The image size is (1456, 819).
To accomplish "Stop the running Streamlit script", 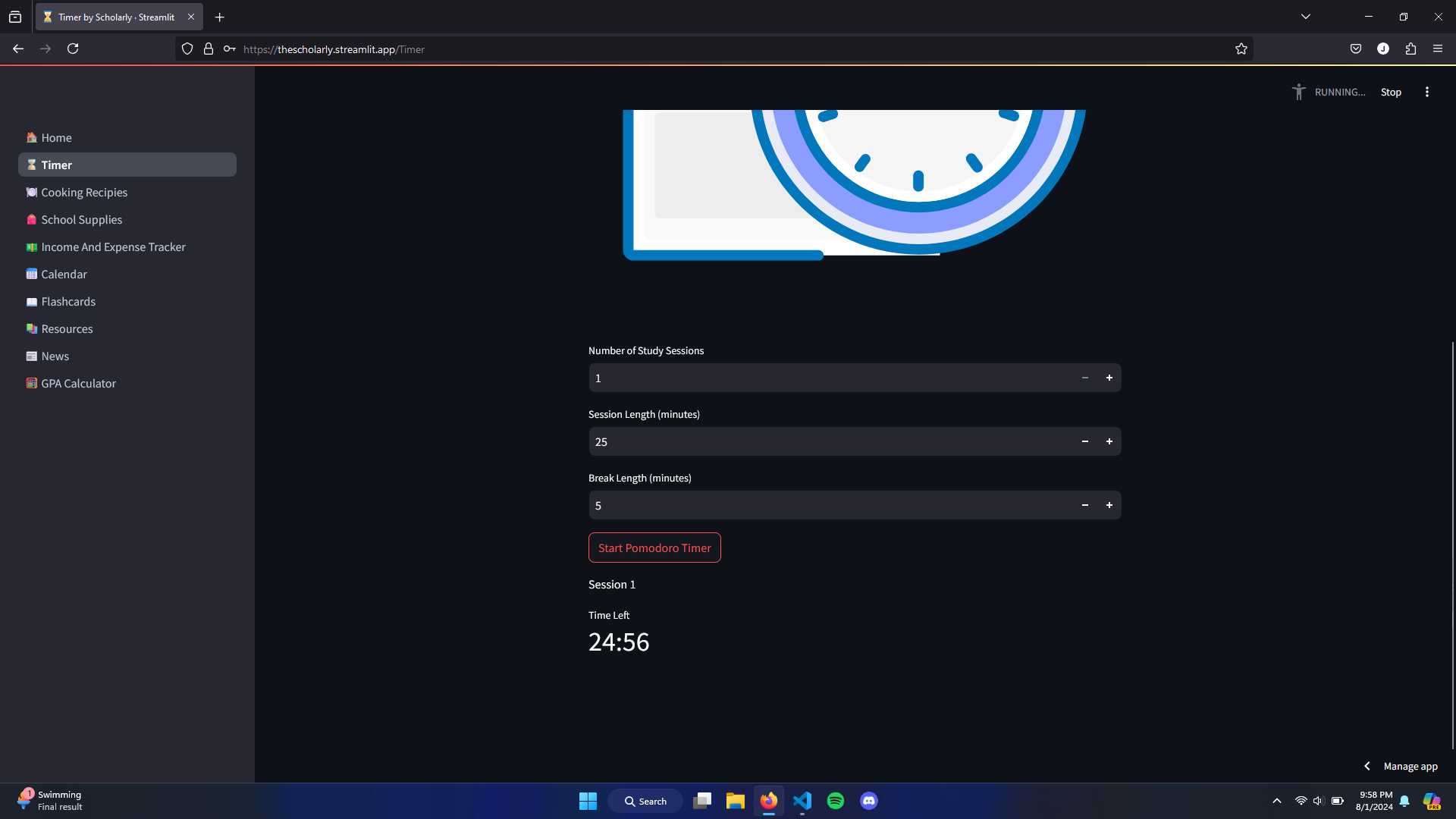I will (x=1391, y=92).
